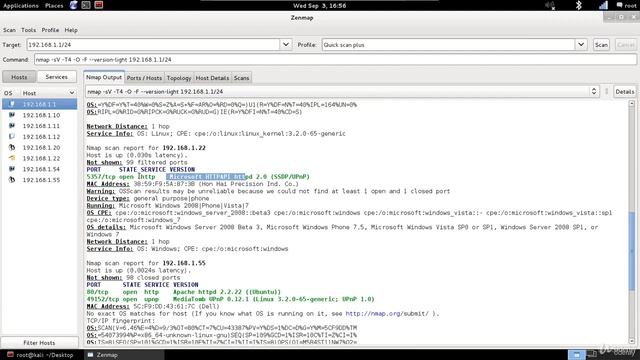Click the Nmap output vertical scrollbar thumb
This screenshot has width=640, height=360.
tap(632, 251)
